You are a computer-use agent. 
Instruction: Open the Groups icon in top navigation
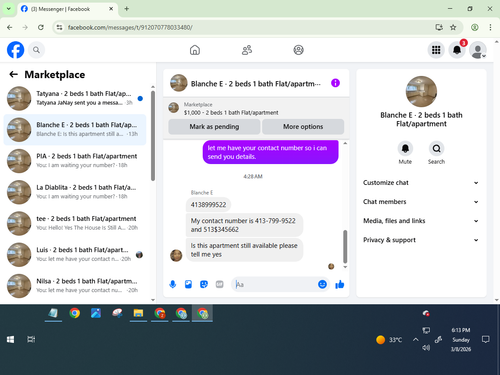298,50
